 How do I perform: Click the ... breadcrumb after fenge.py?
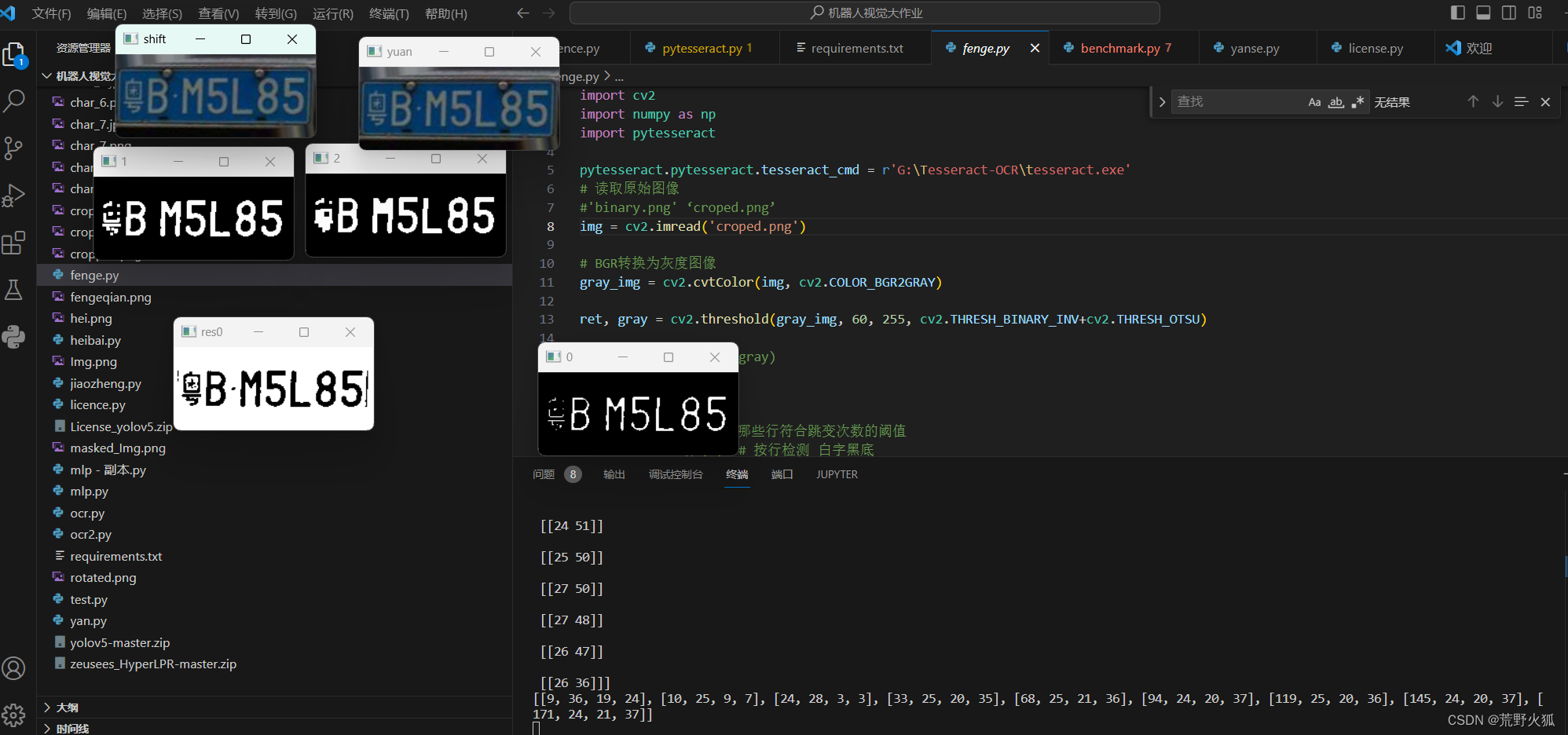619,77
